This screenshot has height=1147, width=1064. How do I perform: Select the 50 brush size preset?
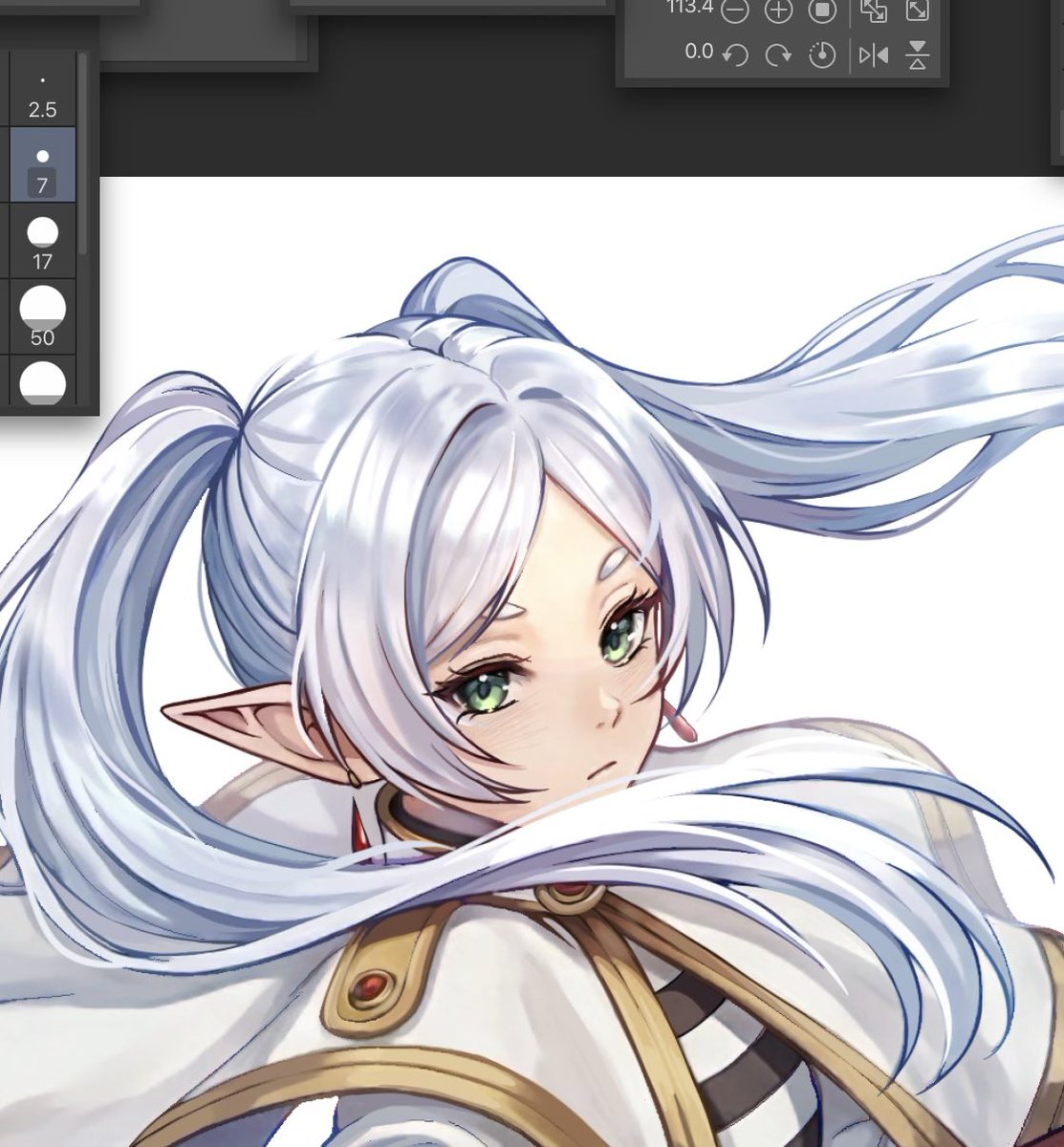pyautogui.click(x=42, y=316)
